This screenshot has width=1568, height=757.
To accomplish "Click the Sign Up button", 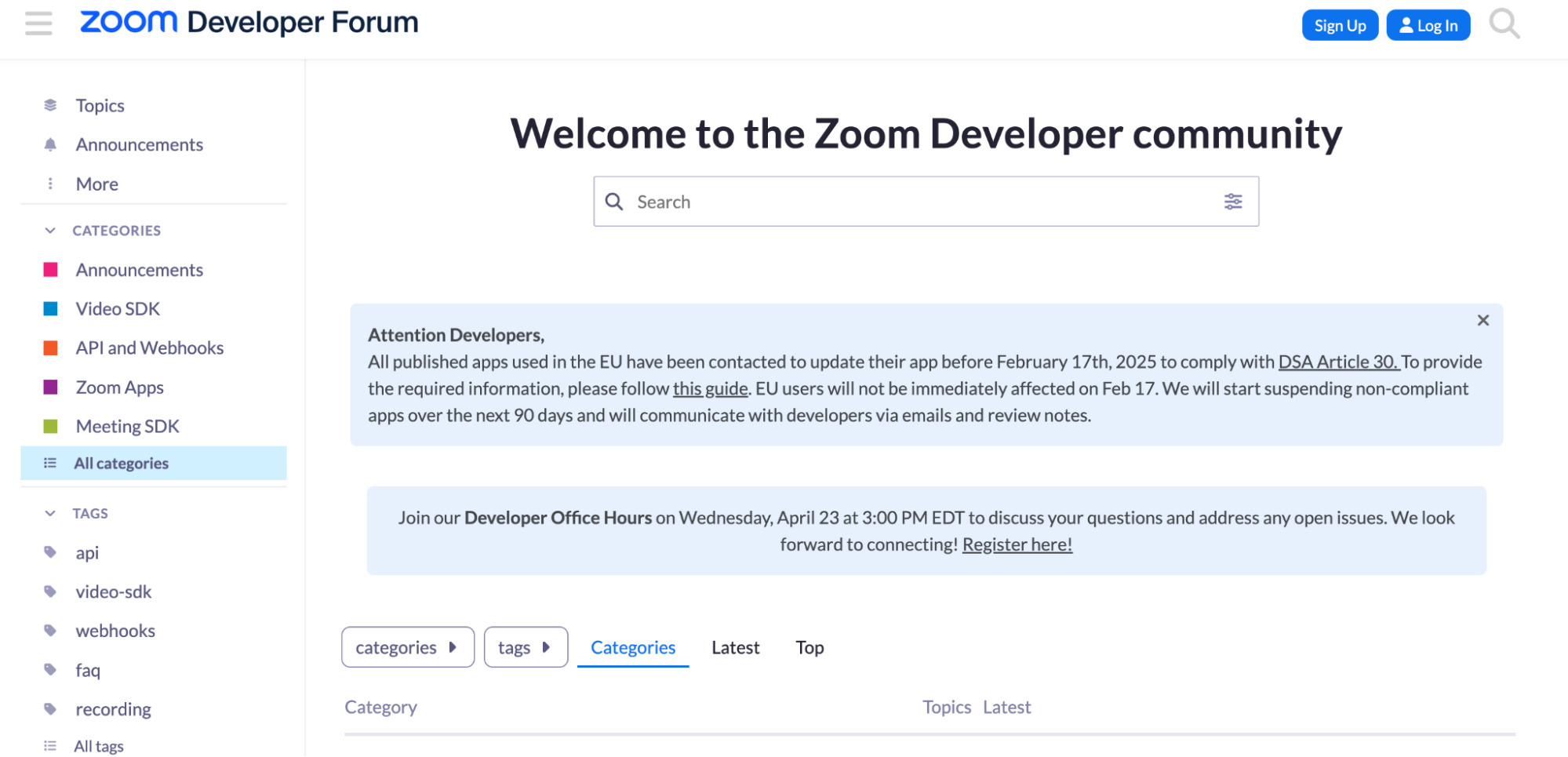I will [x=1340, y=25].
